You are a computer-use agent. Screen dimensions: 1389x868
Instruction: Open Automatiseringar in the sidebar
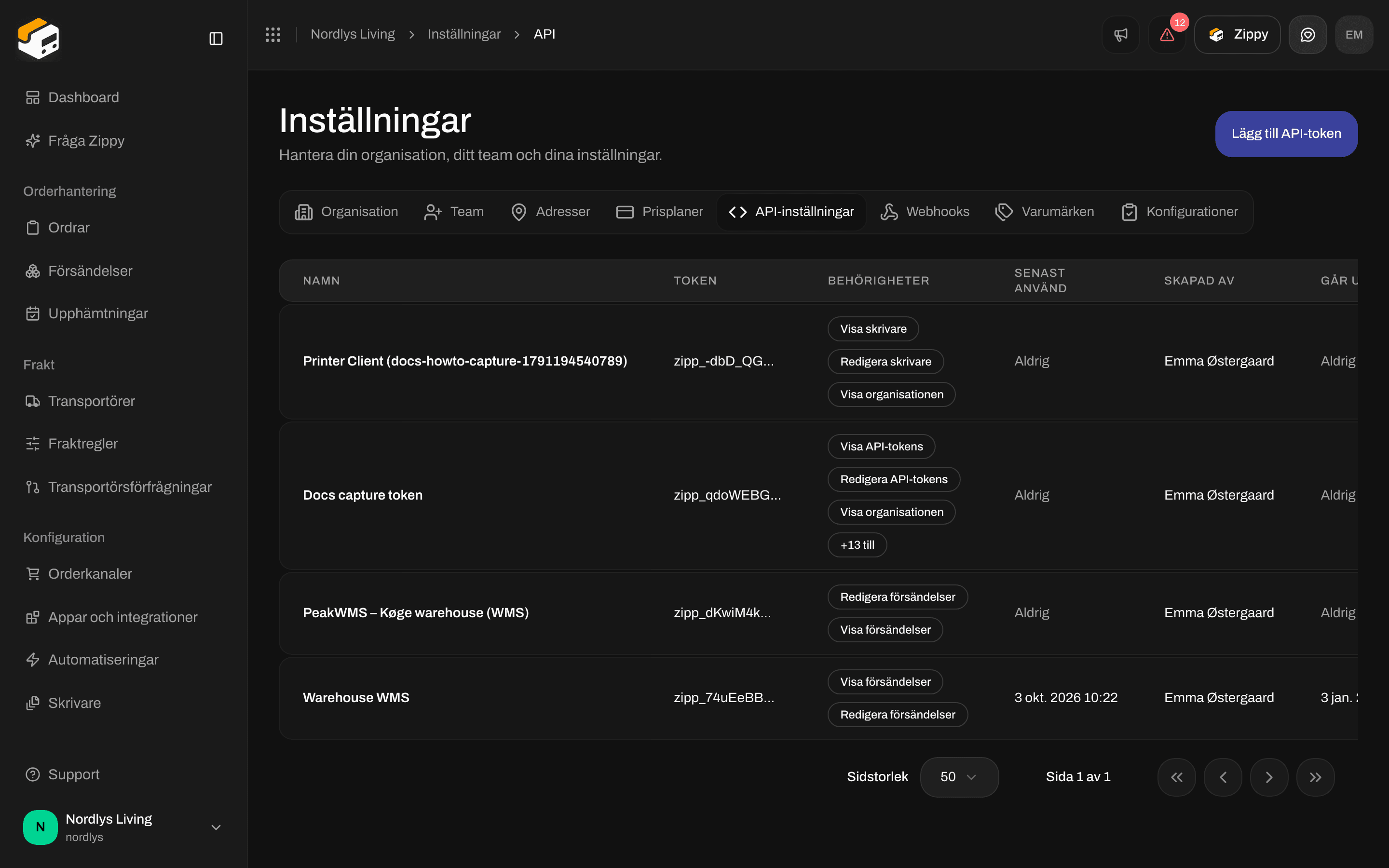92,660
